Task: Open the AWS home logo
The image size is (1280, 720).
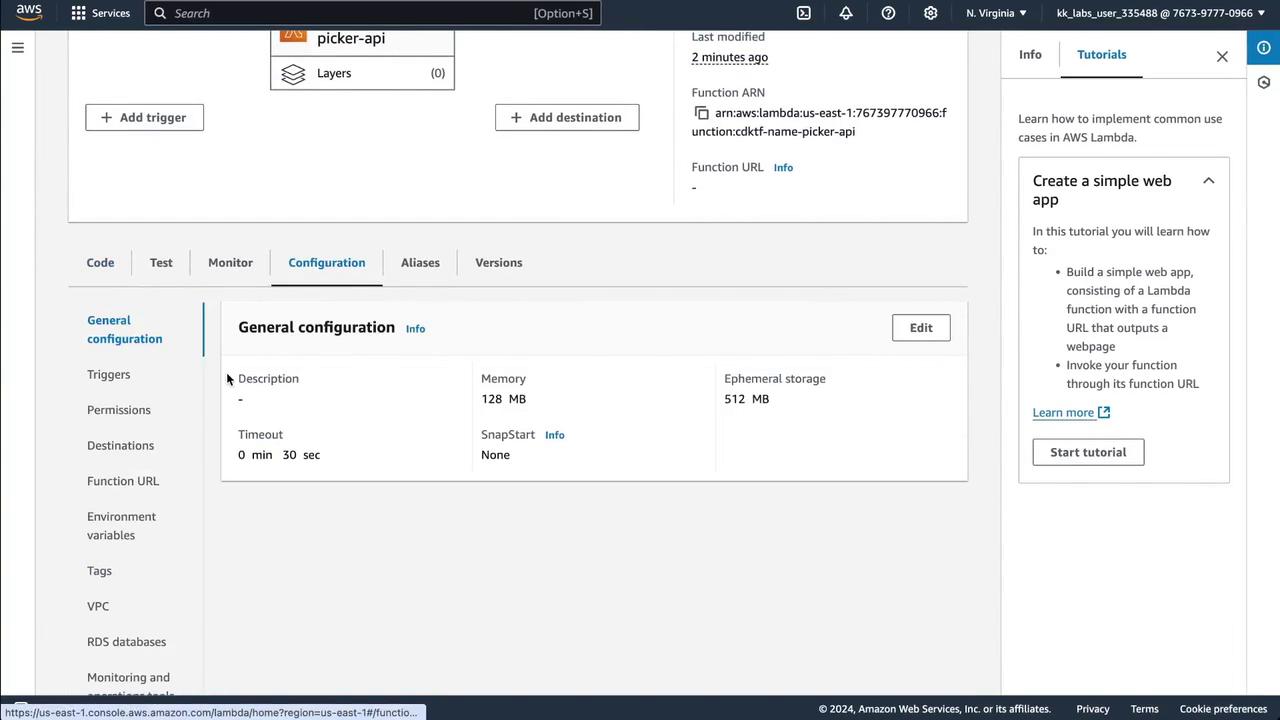Action: pyautogui.click(x=29, y=13)
